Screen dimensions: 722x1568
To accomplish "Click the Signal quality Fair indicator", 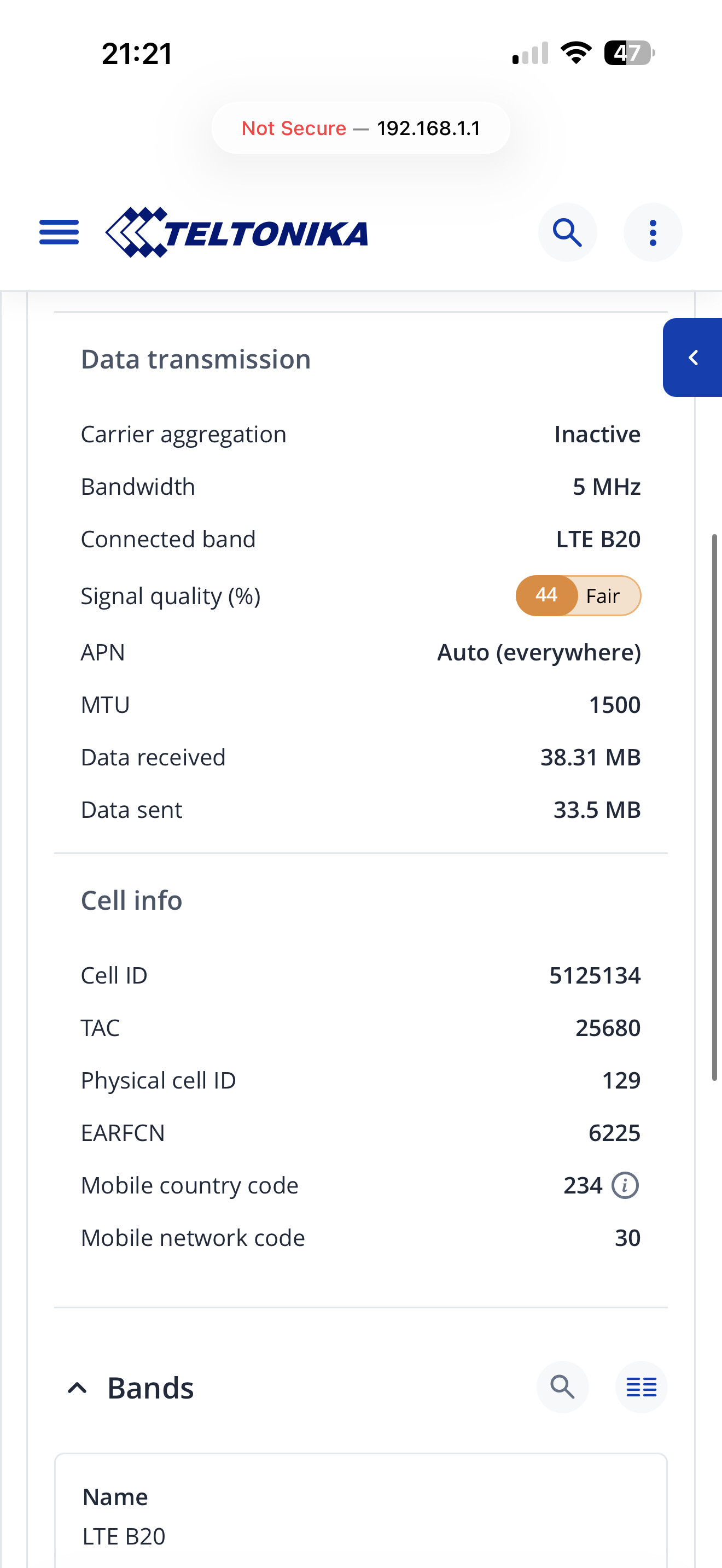I will coord(578,595).
